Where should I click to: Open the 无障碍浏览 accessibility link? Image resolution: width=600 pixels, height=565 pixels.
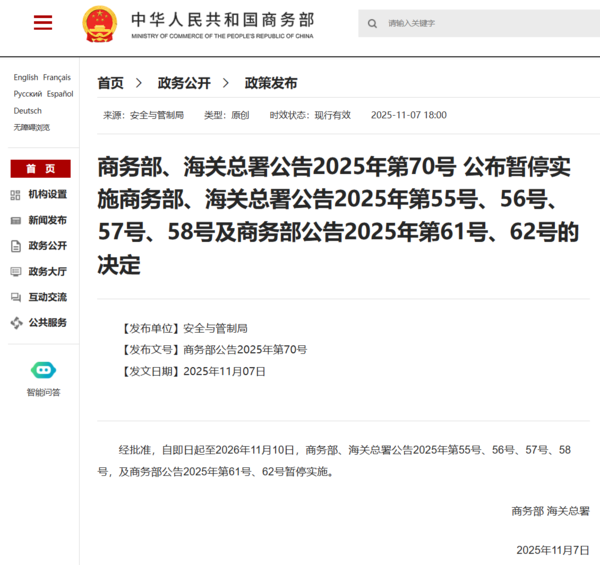tap(31, 128)
